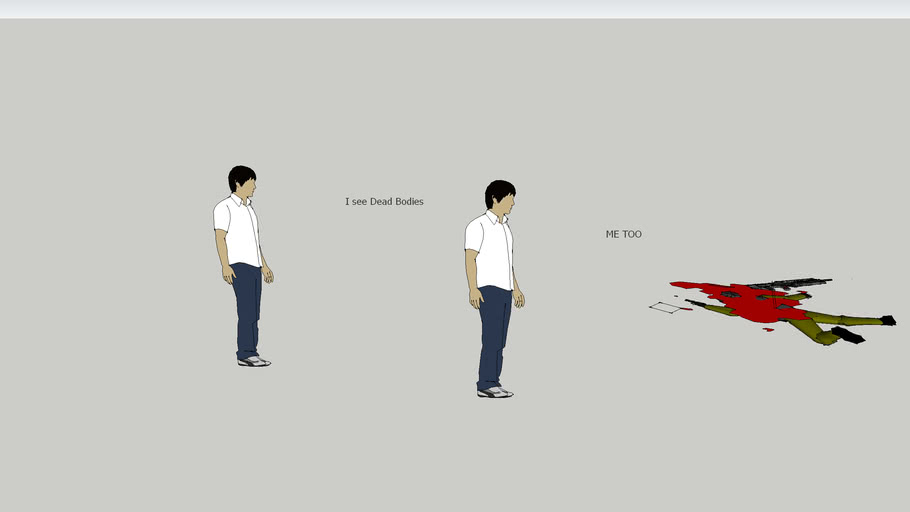Pick the left man's sneakers
910x512 pixels.
click(253, 361)
